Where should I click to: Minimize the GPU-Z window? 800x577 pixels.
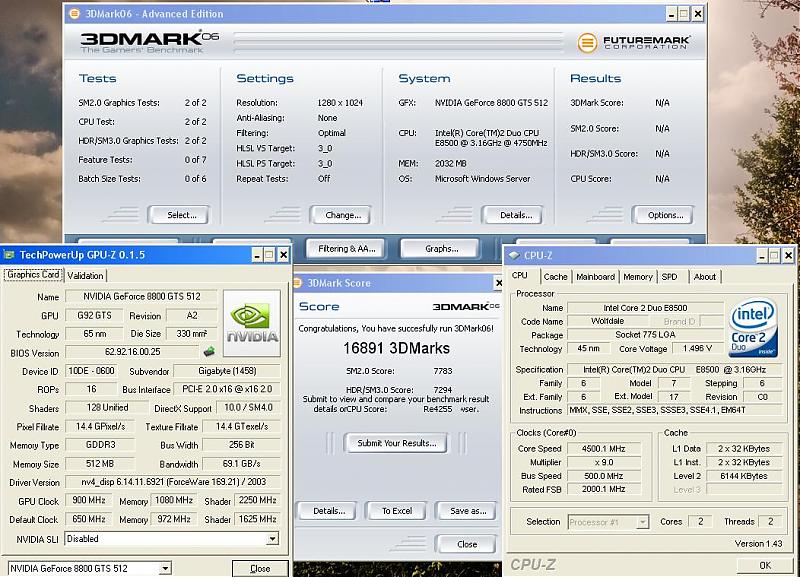[x=257, y=255]
